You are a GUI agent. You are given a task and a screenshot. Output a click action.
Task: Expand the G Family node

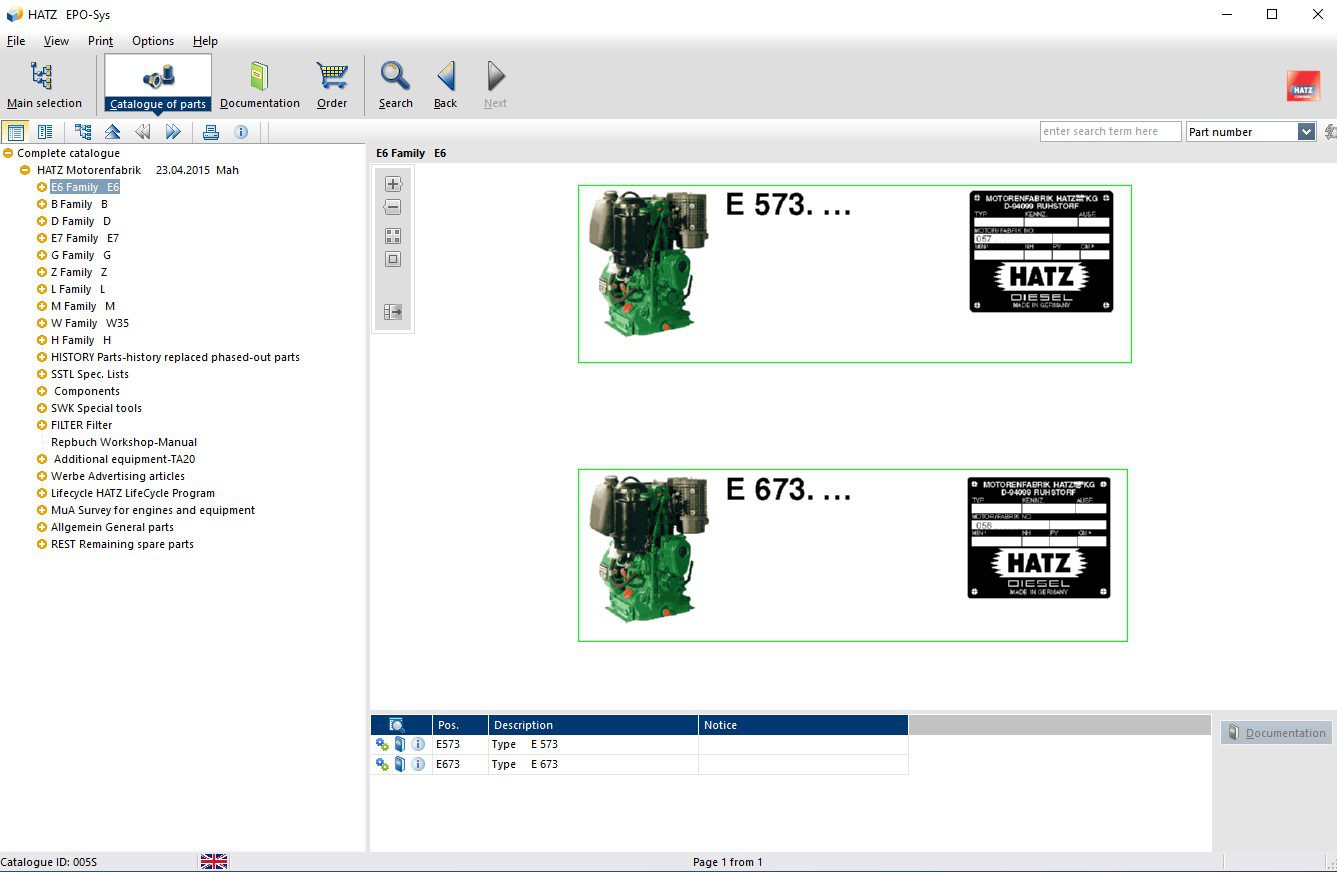pyautogui.click(x=42, y=255)
